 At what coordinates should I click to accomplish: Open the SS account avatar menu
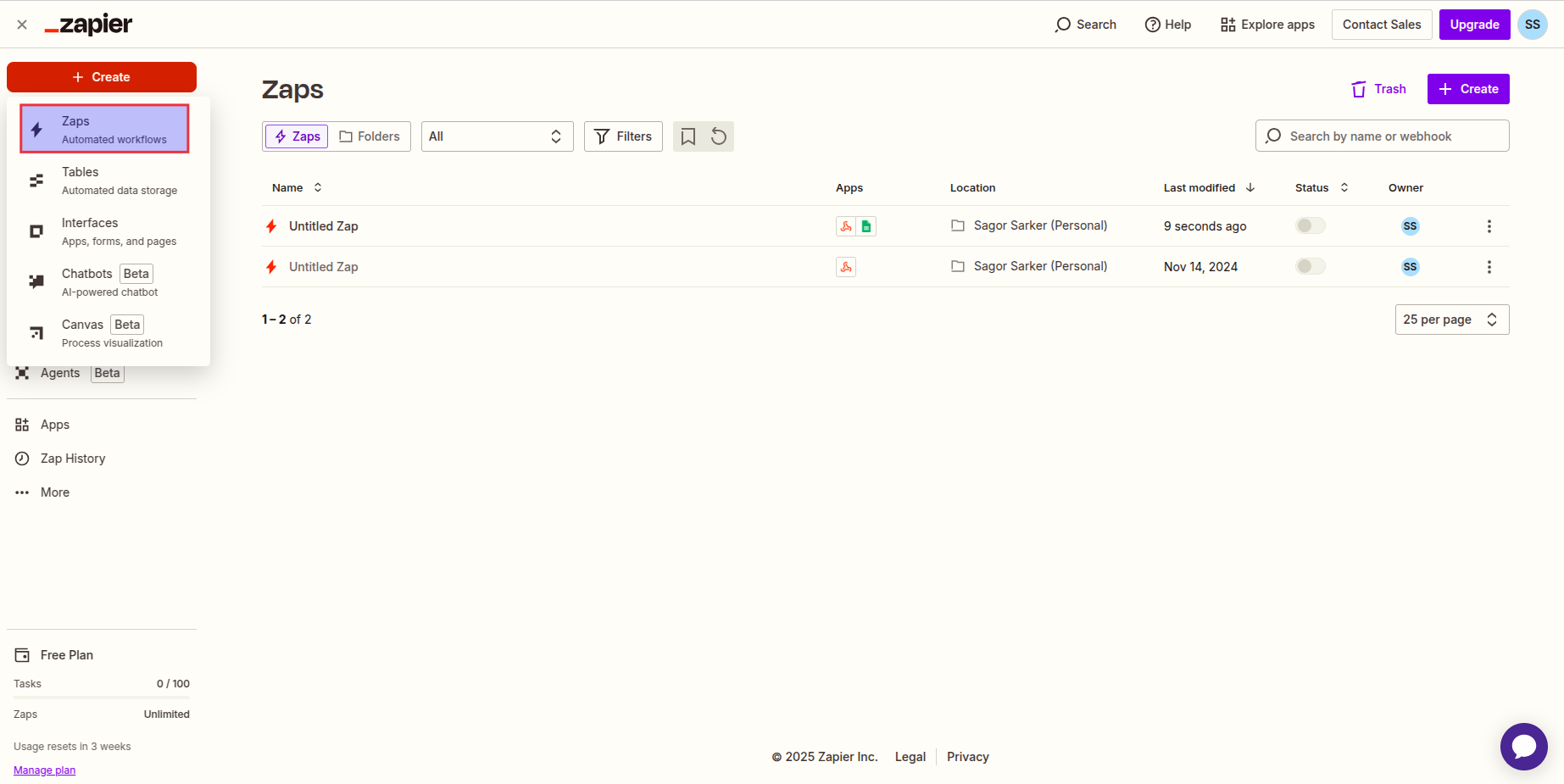pos(1533,25)
